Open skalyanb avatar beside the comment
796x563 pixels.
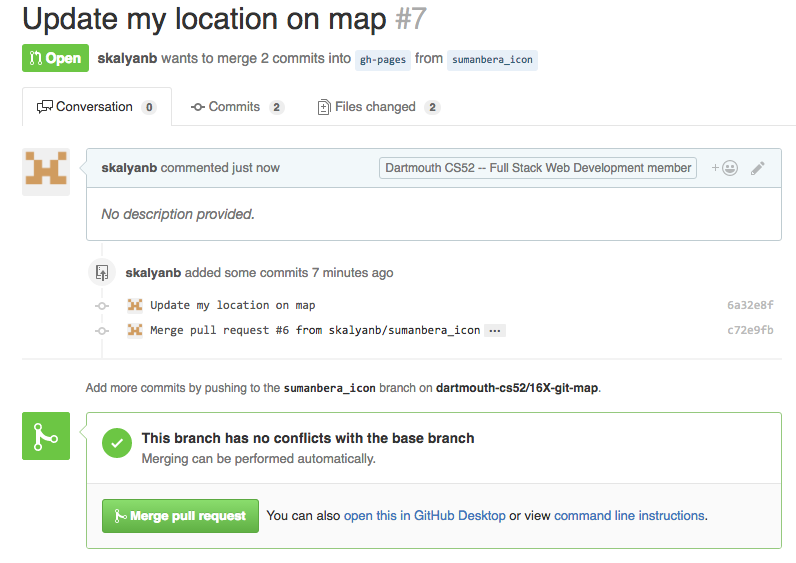46,172
